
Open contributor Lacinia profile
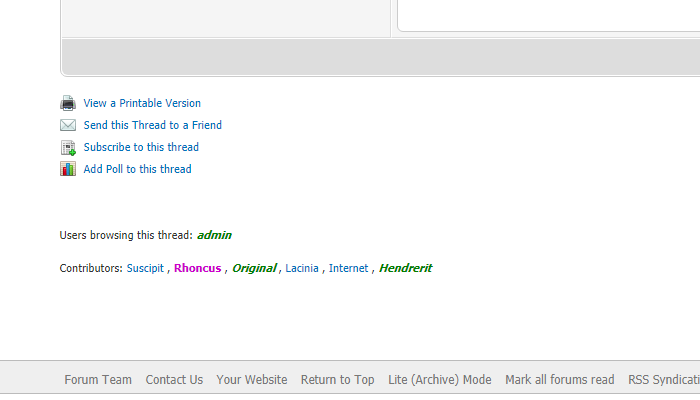pyautogui.click(x=302, y=268)
